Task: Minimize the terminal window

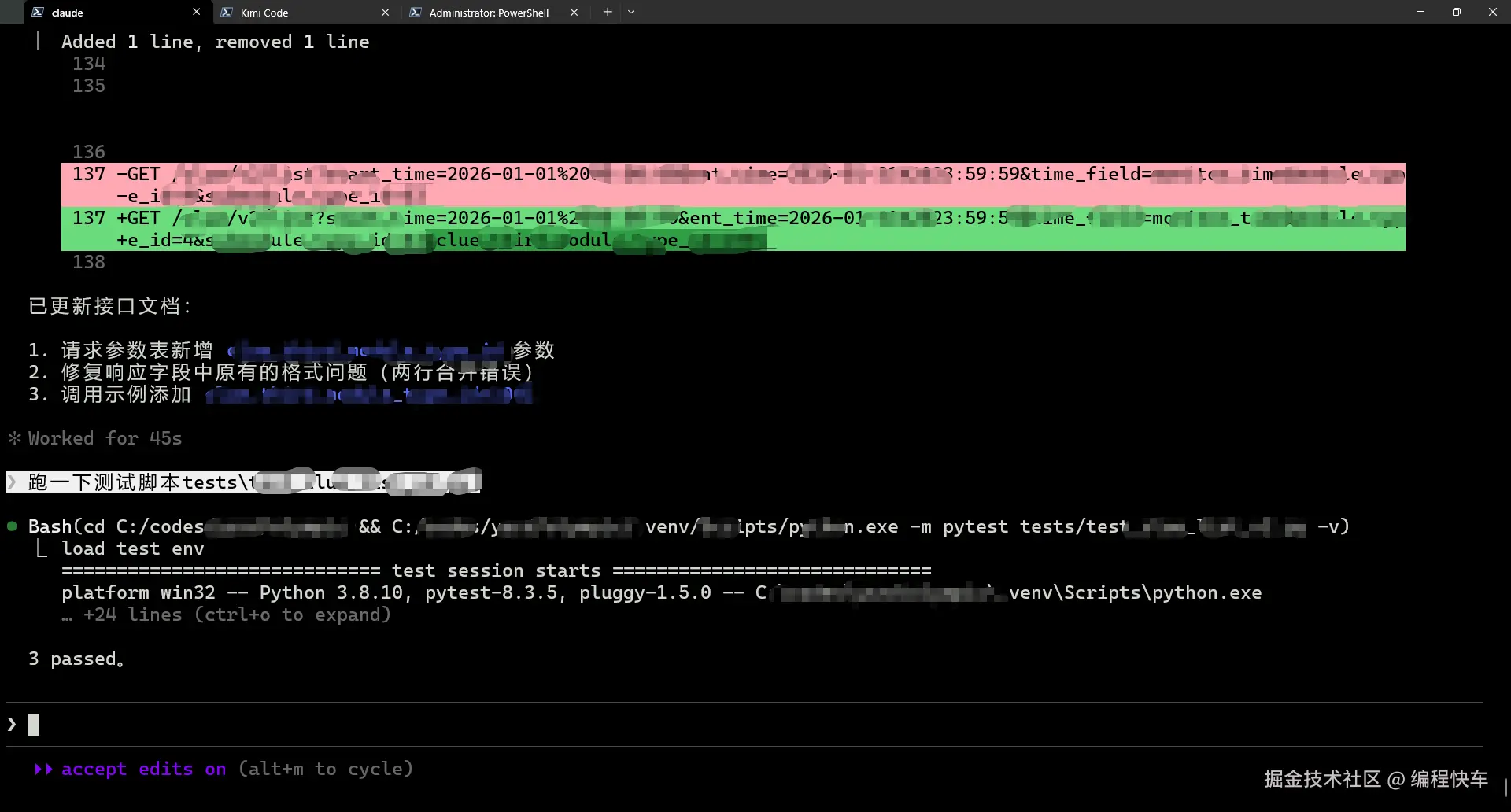Action: [x=1420, y=12]
